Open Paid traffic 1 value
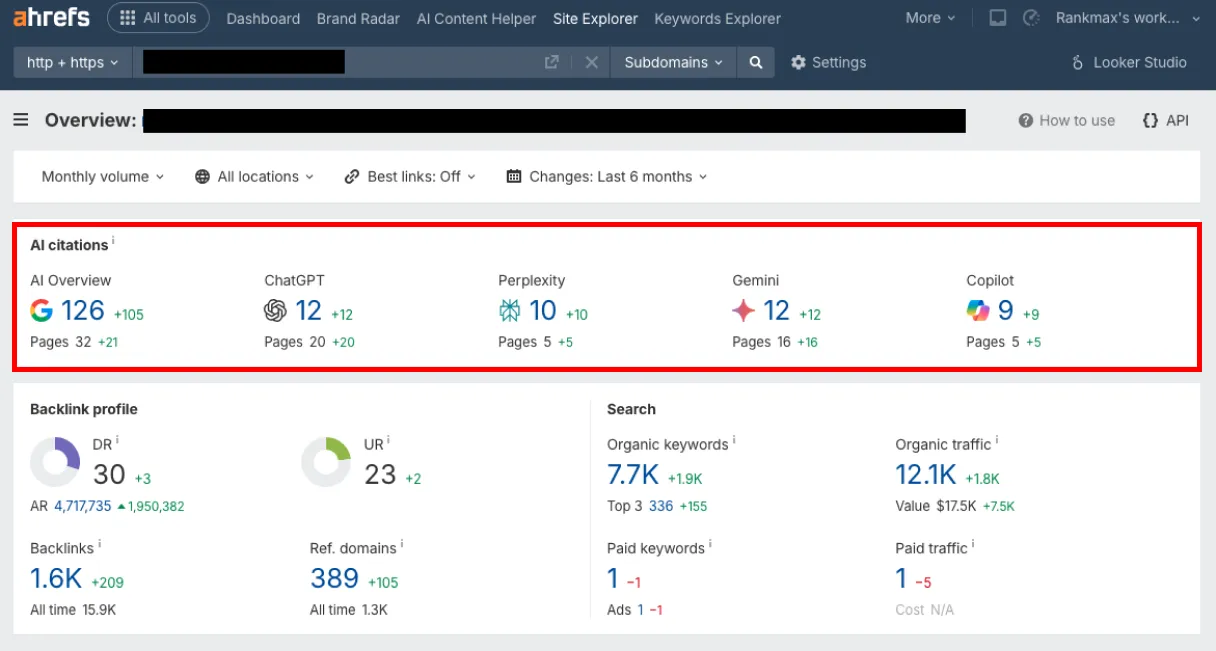Image resolution: width=1216 pixels, height=651 pixels. click(x=901, y=578)
